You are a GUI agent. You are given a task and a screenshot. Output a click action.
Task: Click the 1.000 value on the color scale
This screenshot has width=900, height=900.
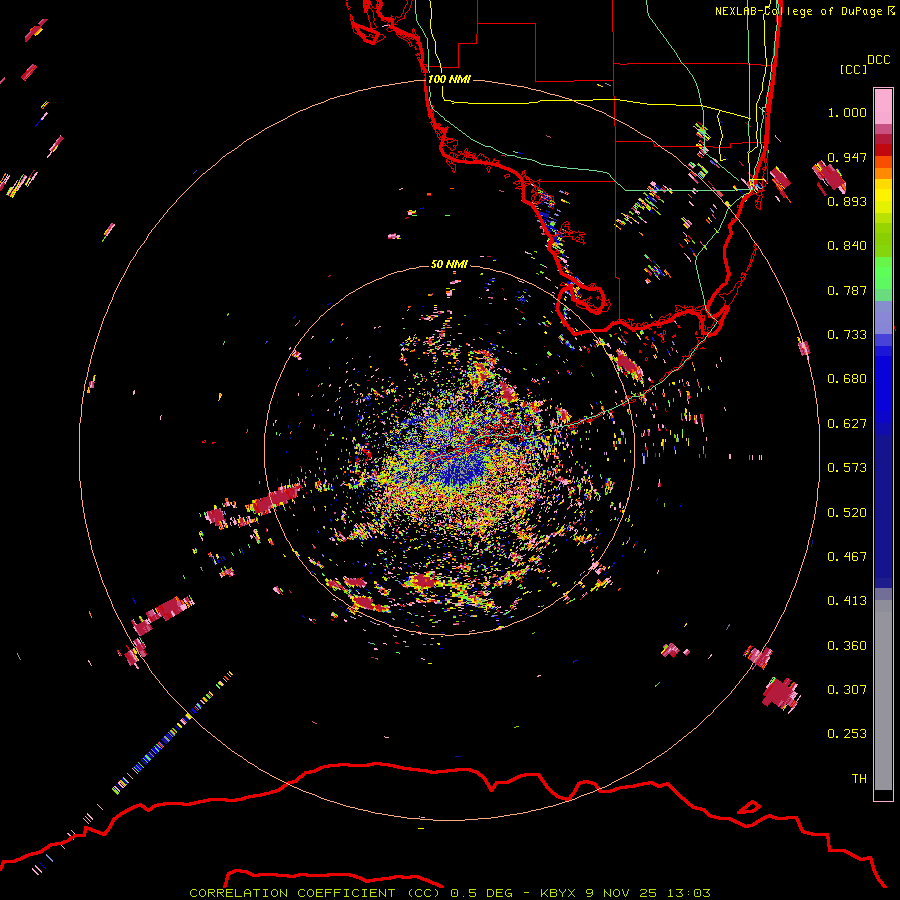coord(847,112)
